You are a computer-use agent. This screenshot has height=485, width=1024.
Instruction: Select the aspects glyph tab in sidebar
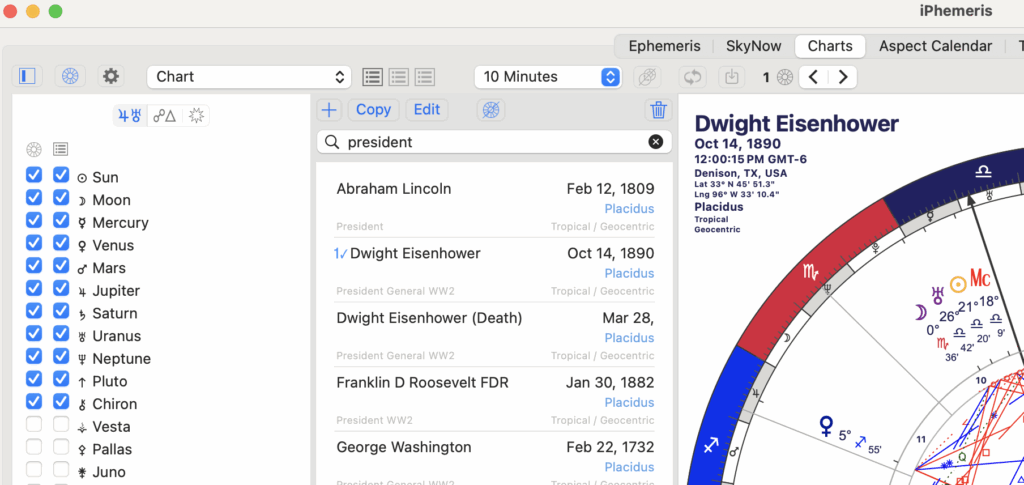163,116
